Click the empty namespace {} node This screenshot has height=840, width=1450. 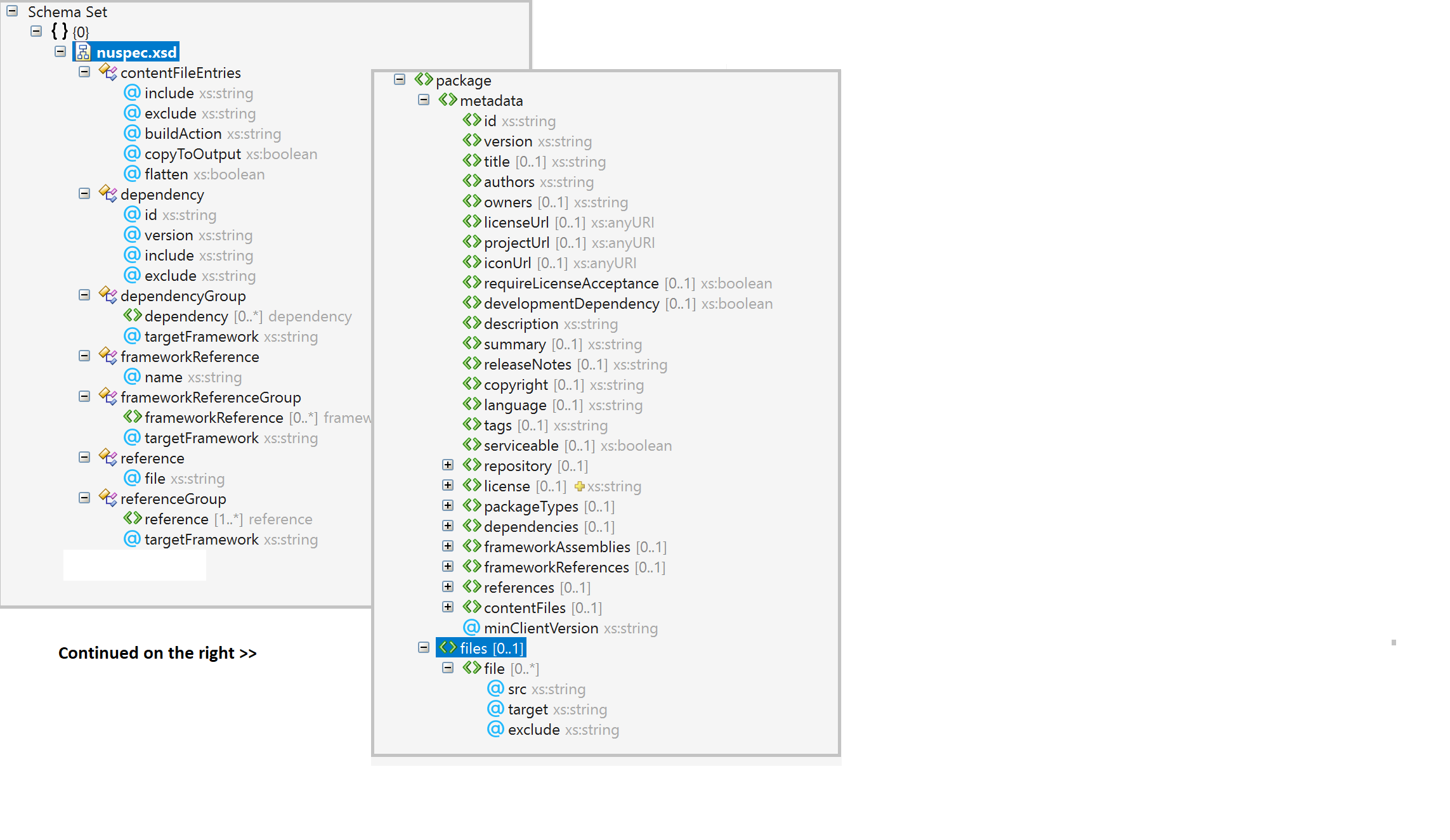pos(57,31)
